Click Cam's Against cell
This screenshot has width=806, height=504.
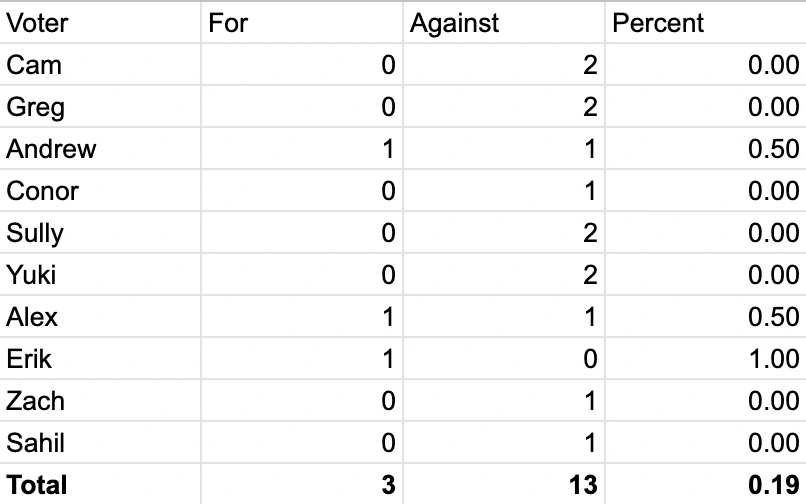[503, 65]
